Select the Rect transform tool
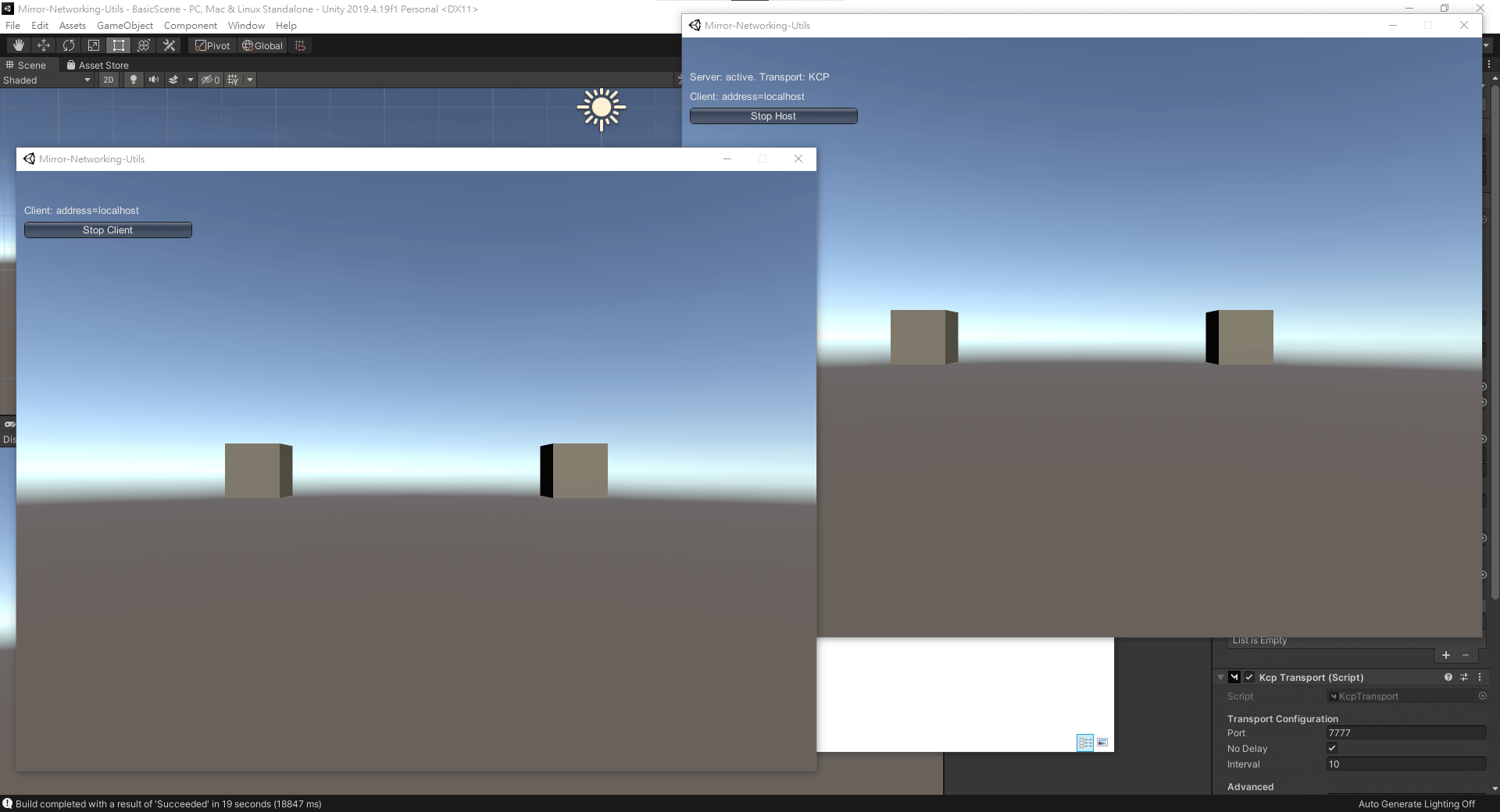 [x=119, y=45]
